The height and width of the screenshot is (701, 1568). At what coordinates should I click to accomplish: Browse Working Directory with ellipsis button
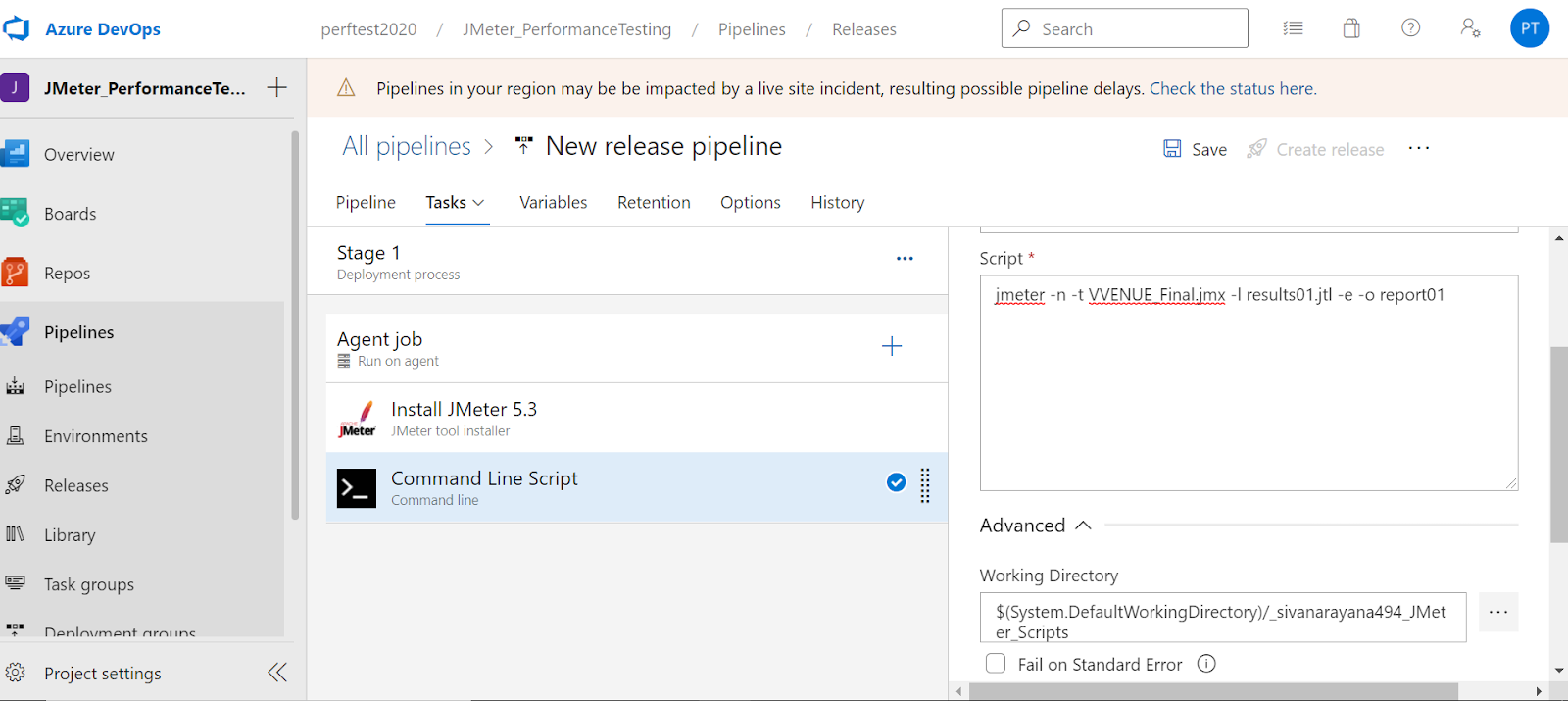[x=1498, y=612]
